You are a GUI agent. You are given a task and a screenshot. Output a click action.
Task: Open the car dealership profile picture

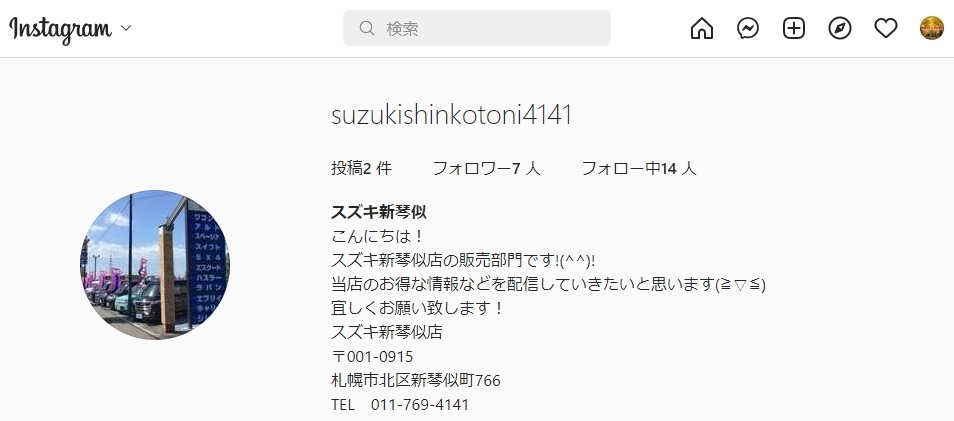pos(155,265)
